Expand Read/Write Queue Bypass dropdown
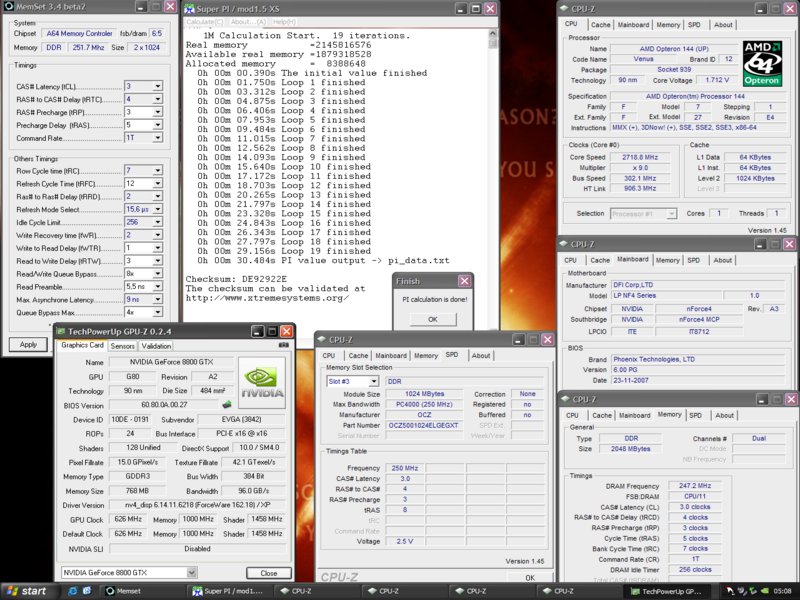The image size is (800, 600). point(158,273)
